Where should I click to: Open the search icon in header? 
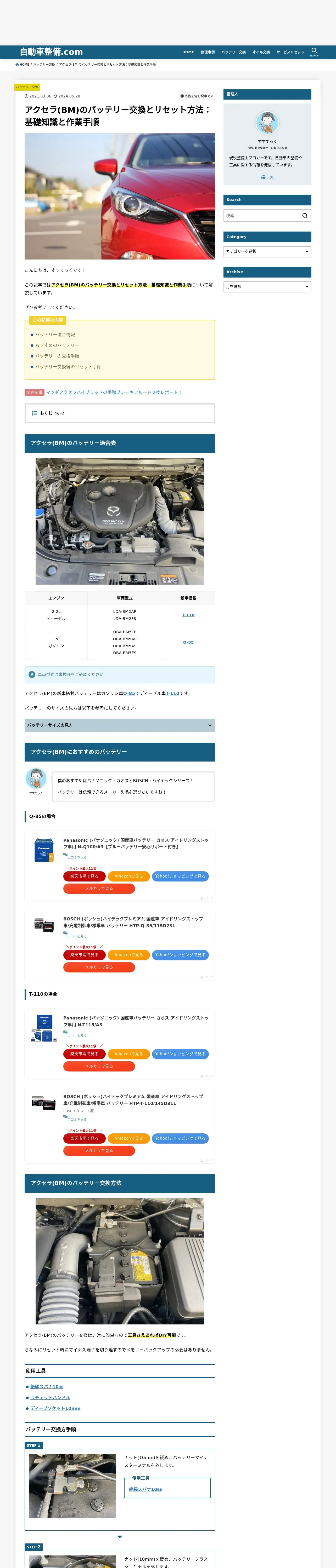[x=314, y=51]
